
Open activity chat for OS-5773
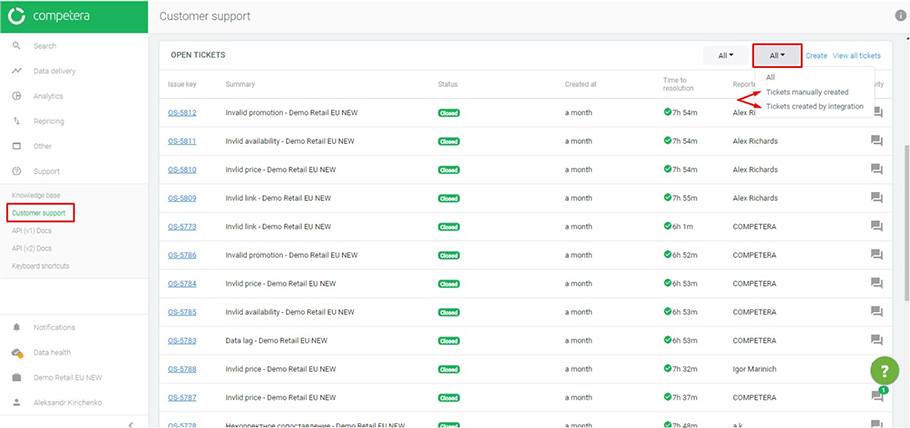(x=876, y=226)
